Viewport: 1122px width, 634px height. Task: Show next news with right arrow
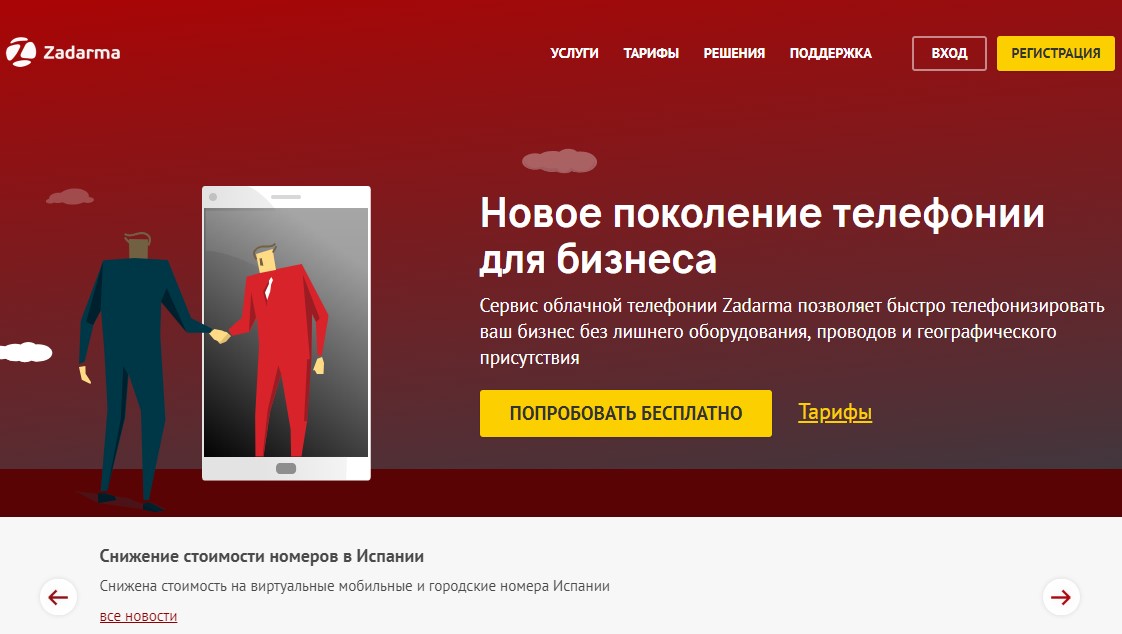pyautogui.click(x=1060, y=597)
